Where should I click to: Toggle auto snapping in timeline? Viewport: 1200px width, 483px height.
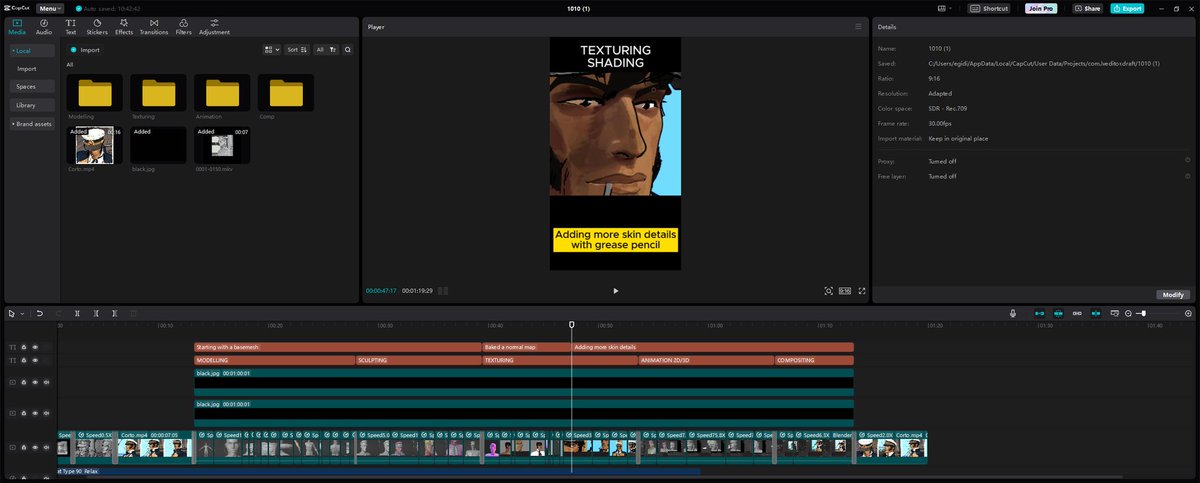click(1058, 313)
